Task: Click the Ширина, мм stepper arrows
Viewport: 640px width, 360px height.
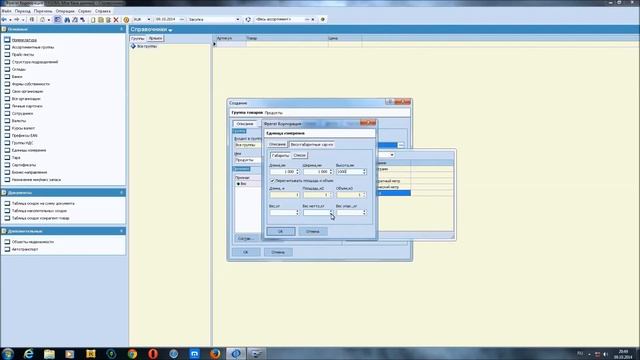Action: coord(331,172)
